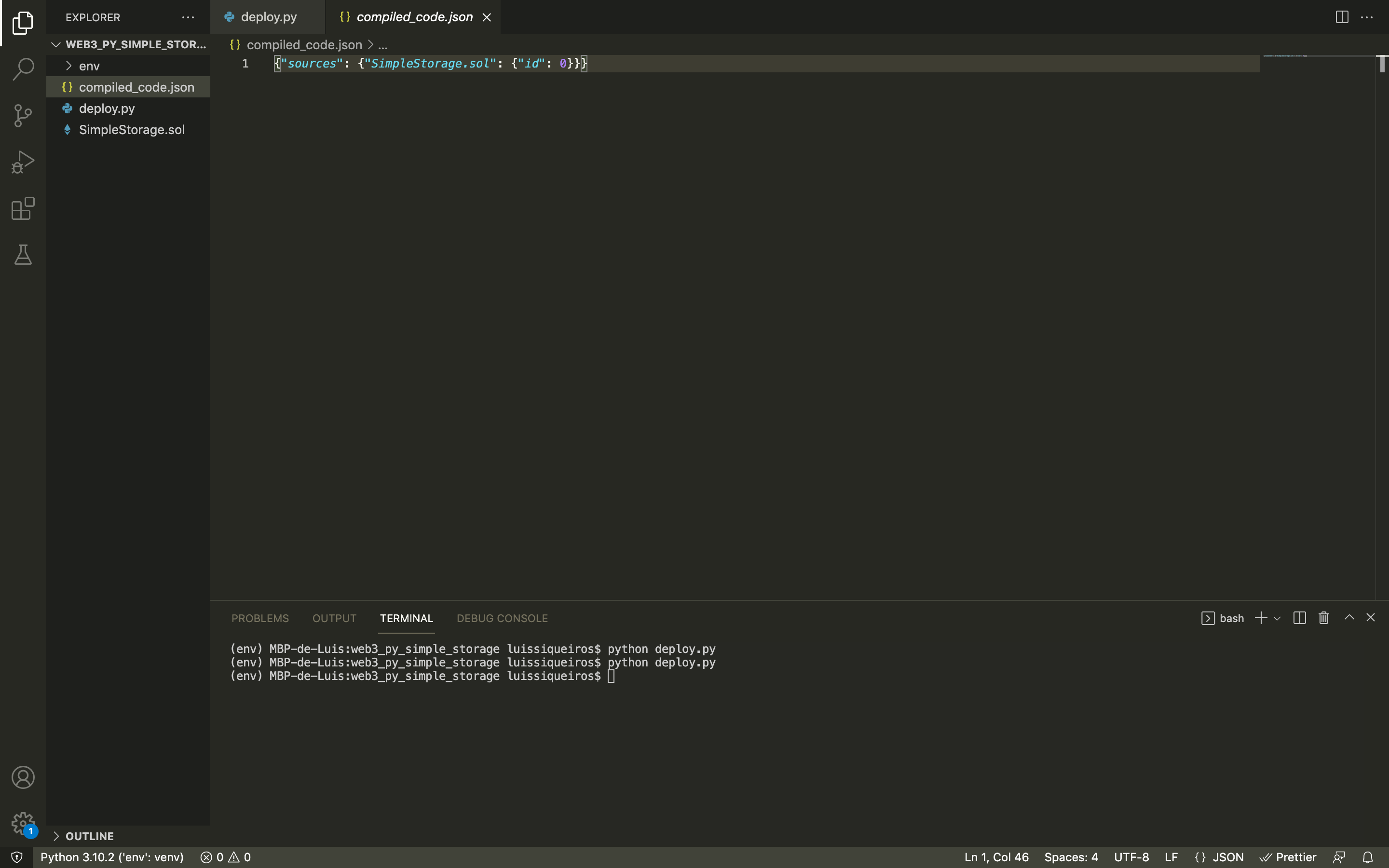Split the terminal panel
1389x868 pixels.
point(1299,618)
